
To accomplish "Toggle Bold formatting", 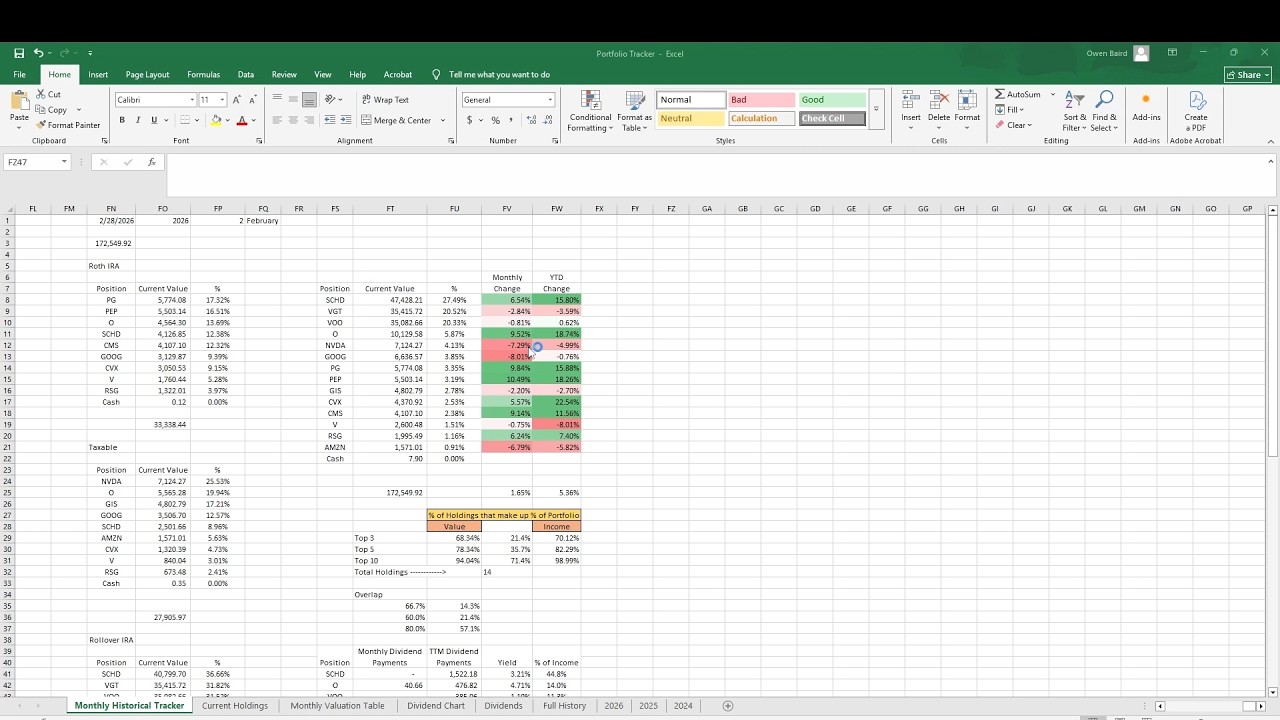I will point(122,120).
